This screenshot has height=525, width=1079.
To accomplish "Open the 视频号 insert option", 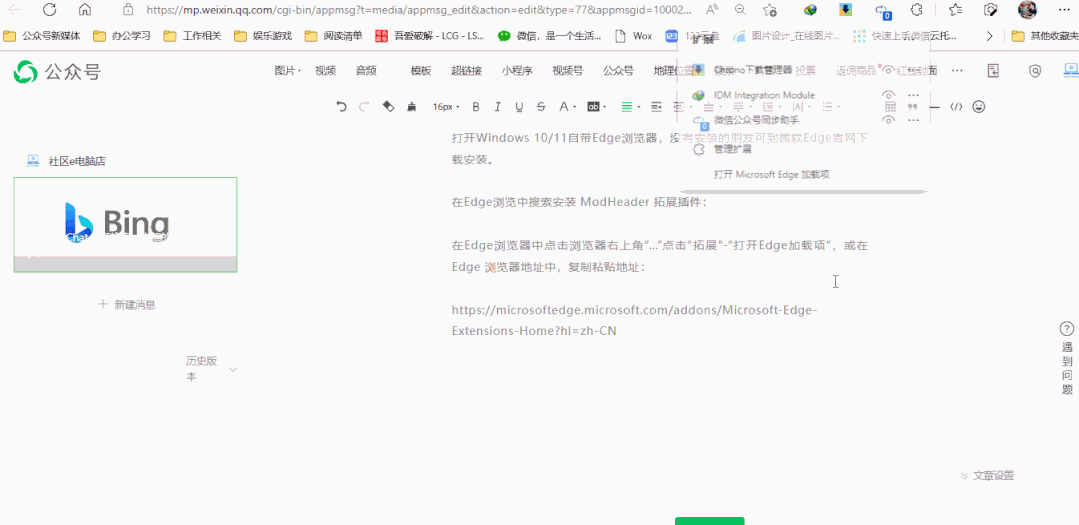I will tap(568, 70).
